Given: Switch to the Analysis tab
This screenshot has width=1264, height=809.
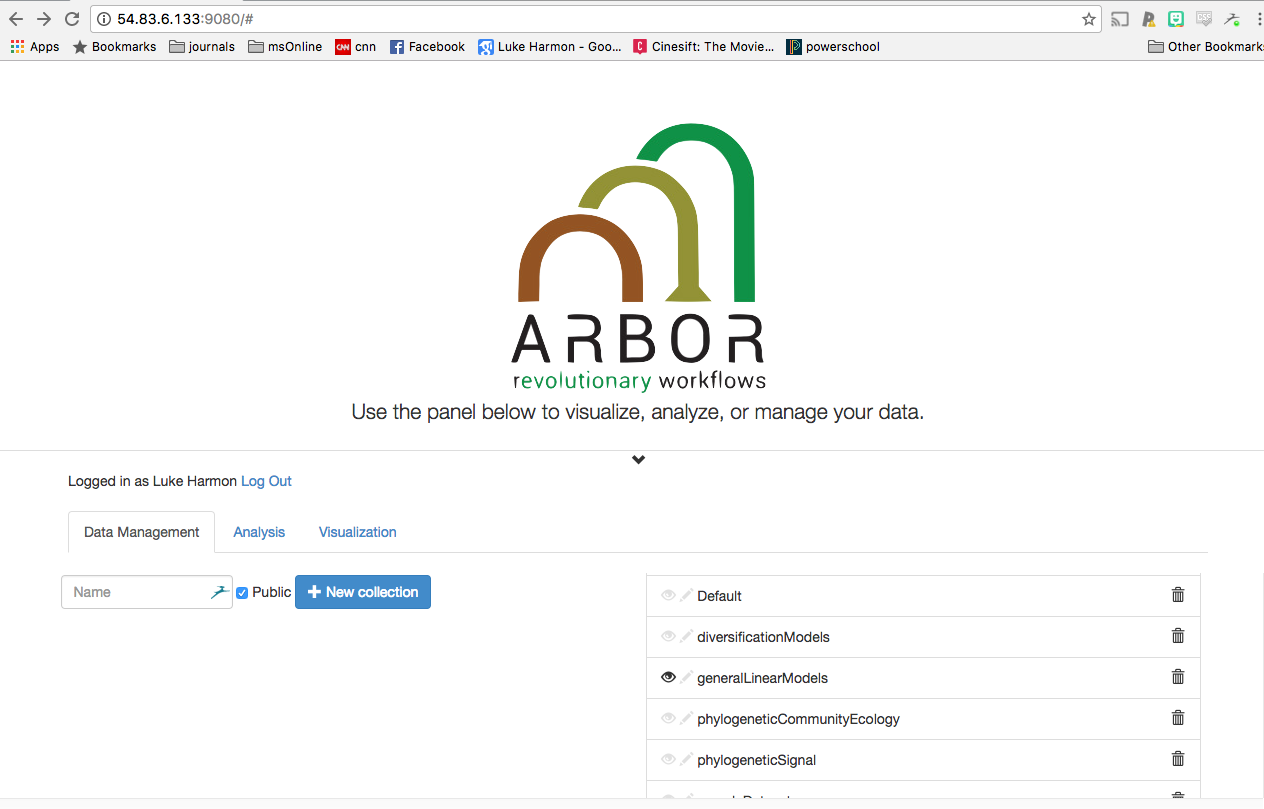Looking at the screenshot, I should pos(259,532).
